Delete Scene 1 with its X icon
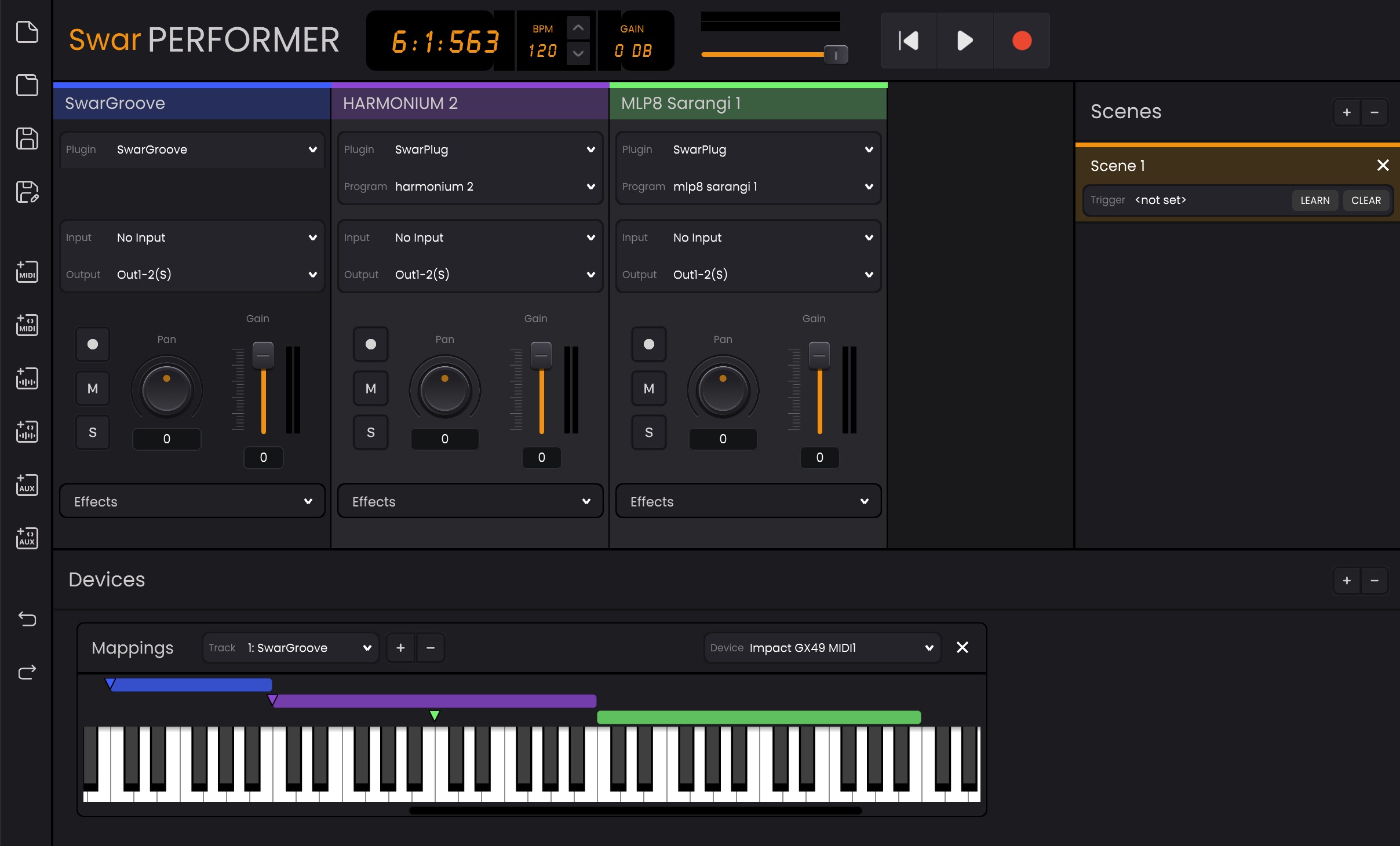 click(x=1383, y=165)
